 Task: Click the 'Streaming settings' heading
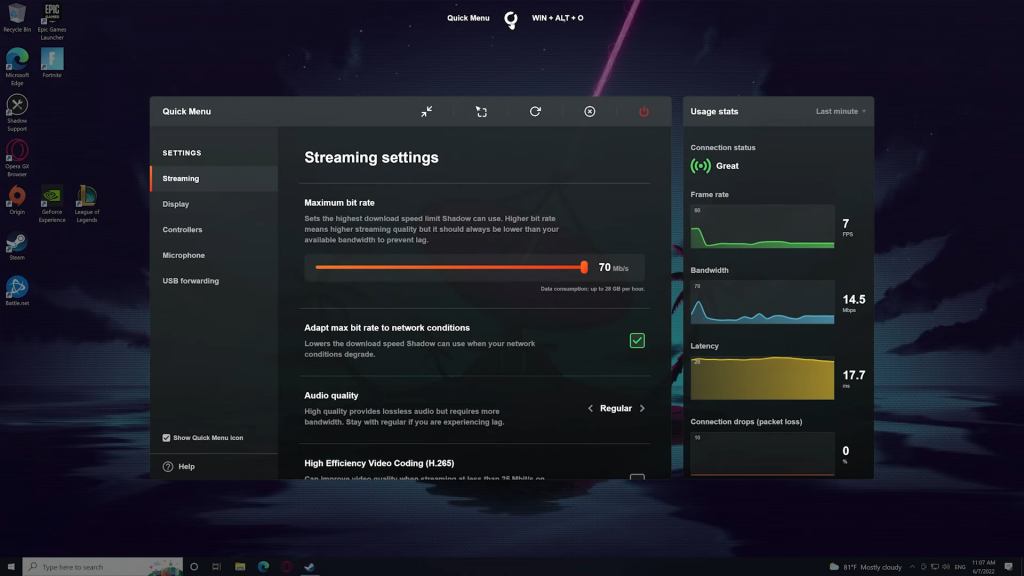[x=372, y=157]
